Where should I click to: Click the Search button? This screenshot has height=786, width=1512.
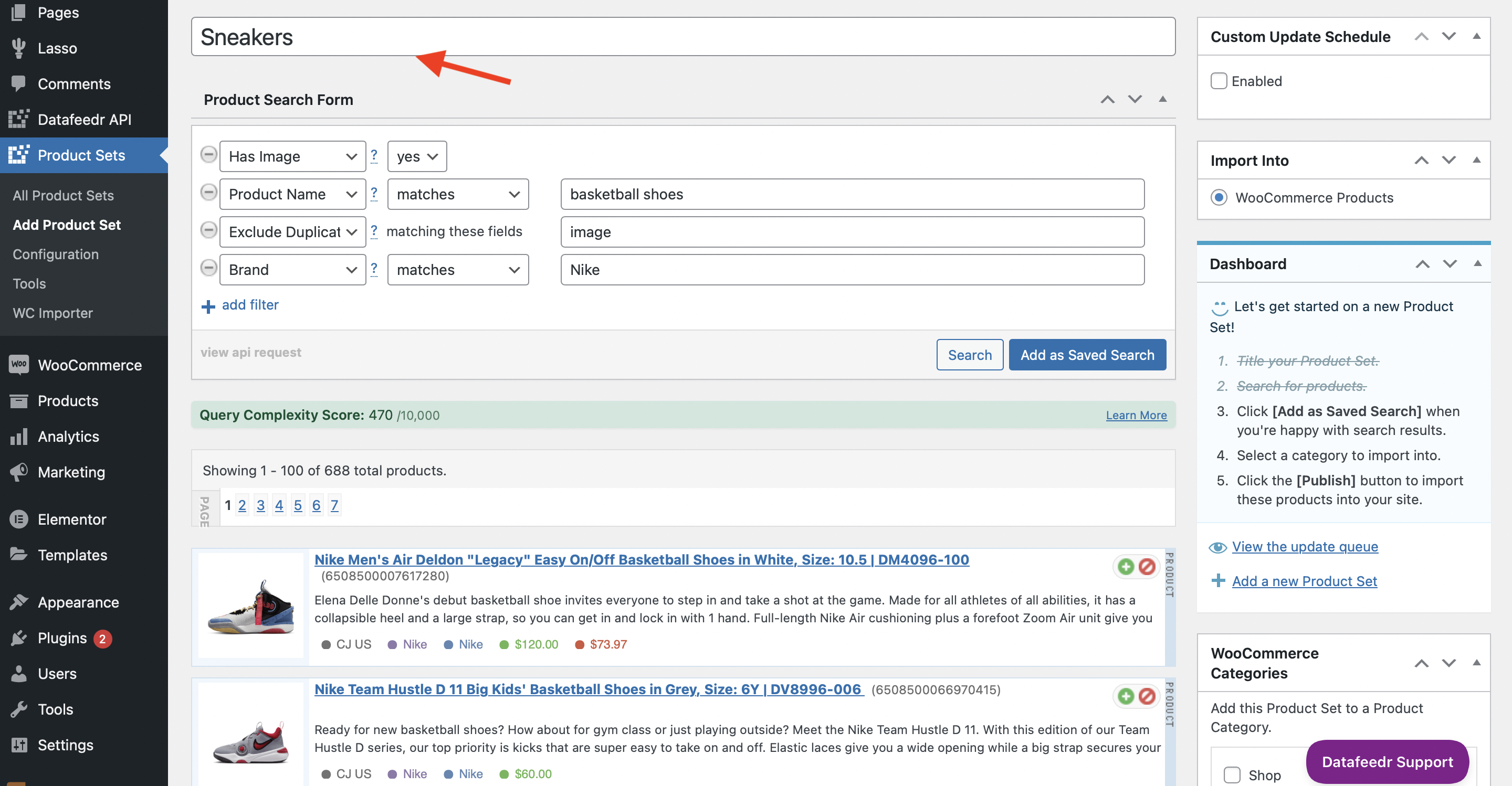pyautogui.click(x=969, y=354)
